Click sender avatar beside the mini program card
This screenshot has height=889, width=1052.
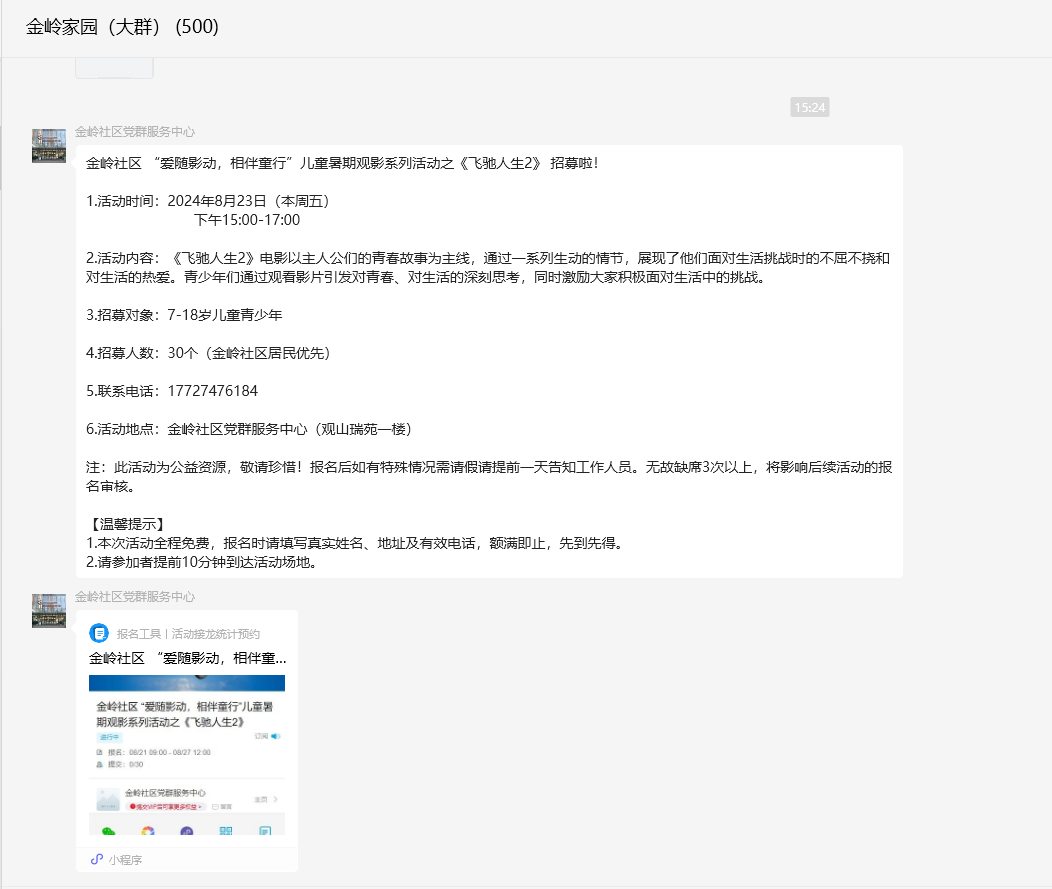[x=49, y=610]
